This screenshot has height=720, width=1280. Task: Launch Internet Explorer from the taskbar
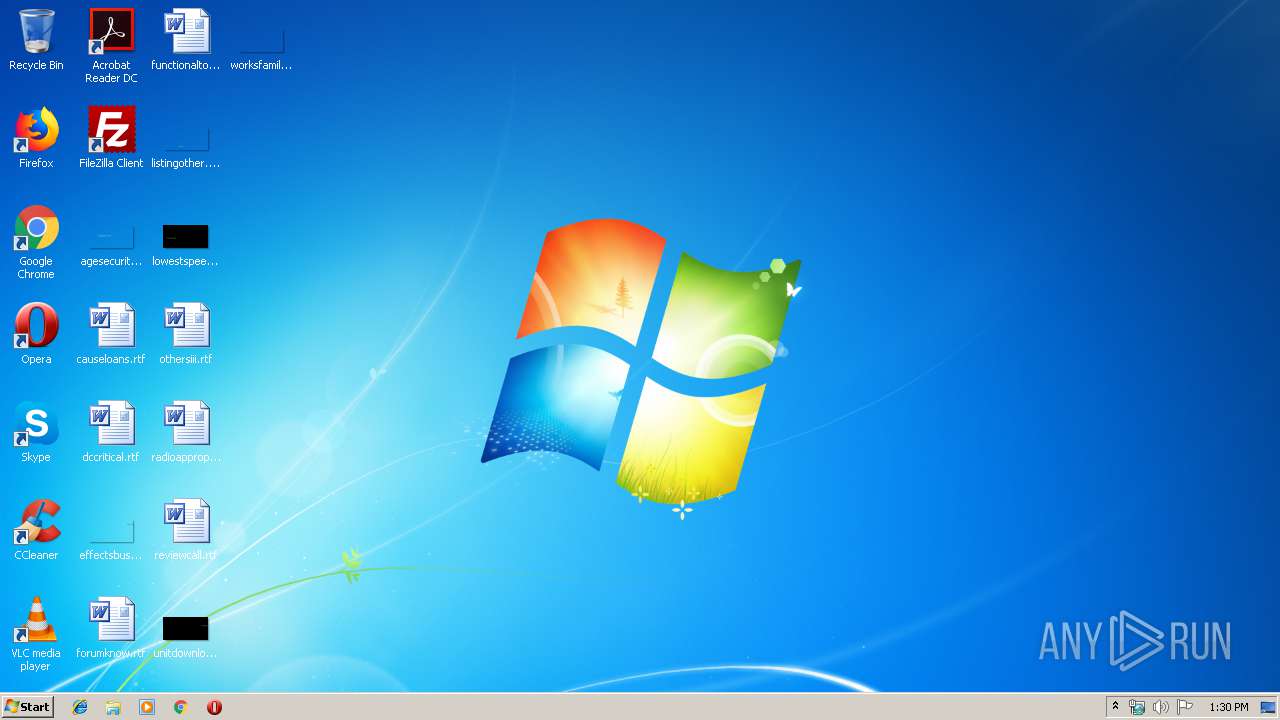click(80, 707)
